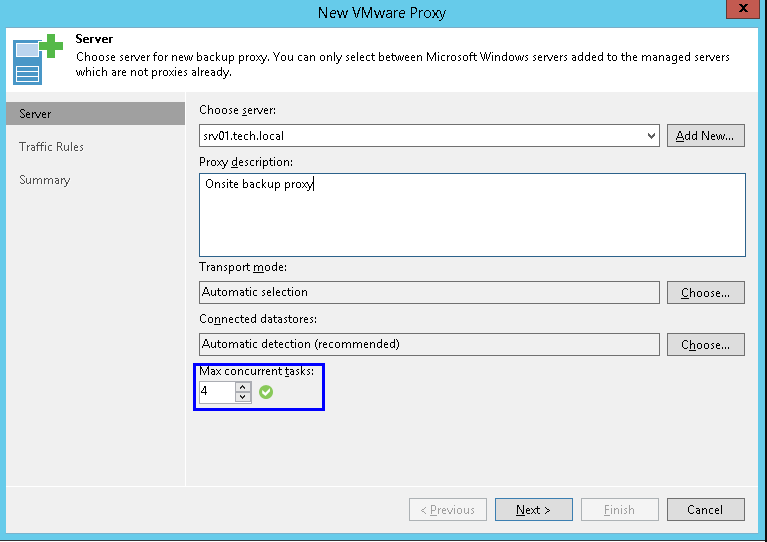The width and height of the screenshot is (767, 542).
Task: Click the Connected datastores label
Action: [x=258, y=319]
